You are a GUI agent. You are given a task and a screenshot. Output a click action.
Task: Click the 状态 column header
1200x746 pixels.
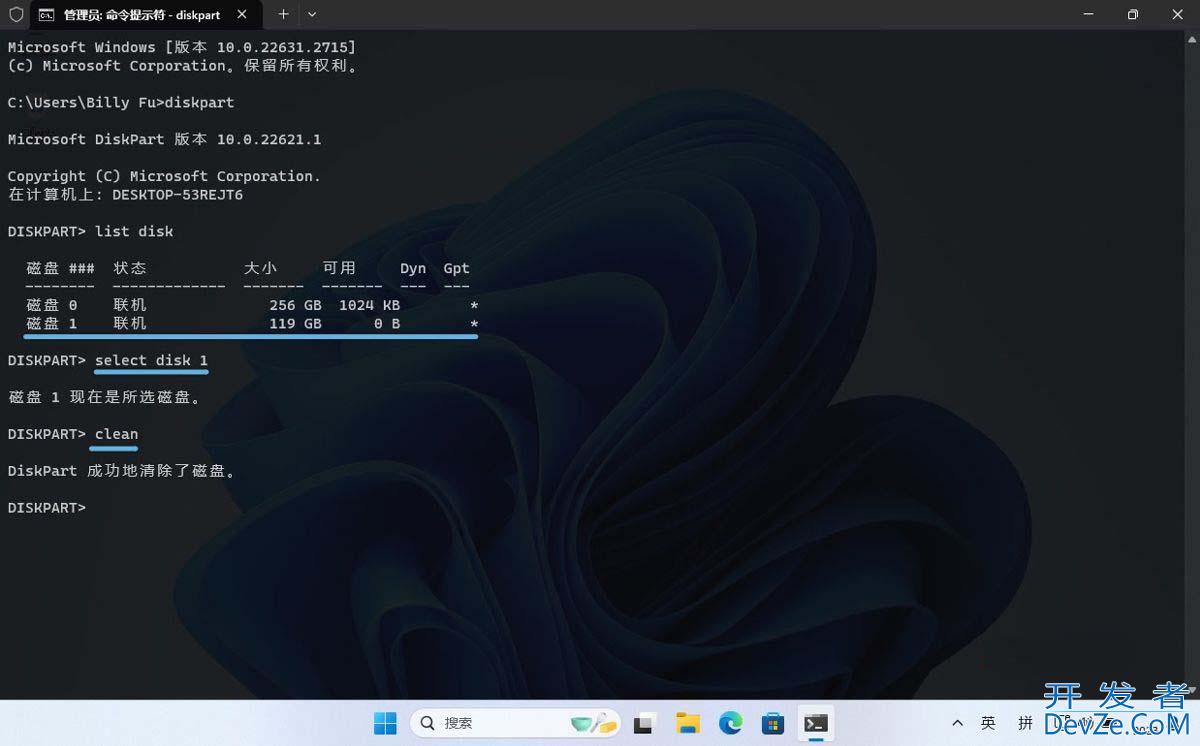(x=129, y=268)
